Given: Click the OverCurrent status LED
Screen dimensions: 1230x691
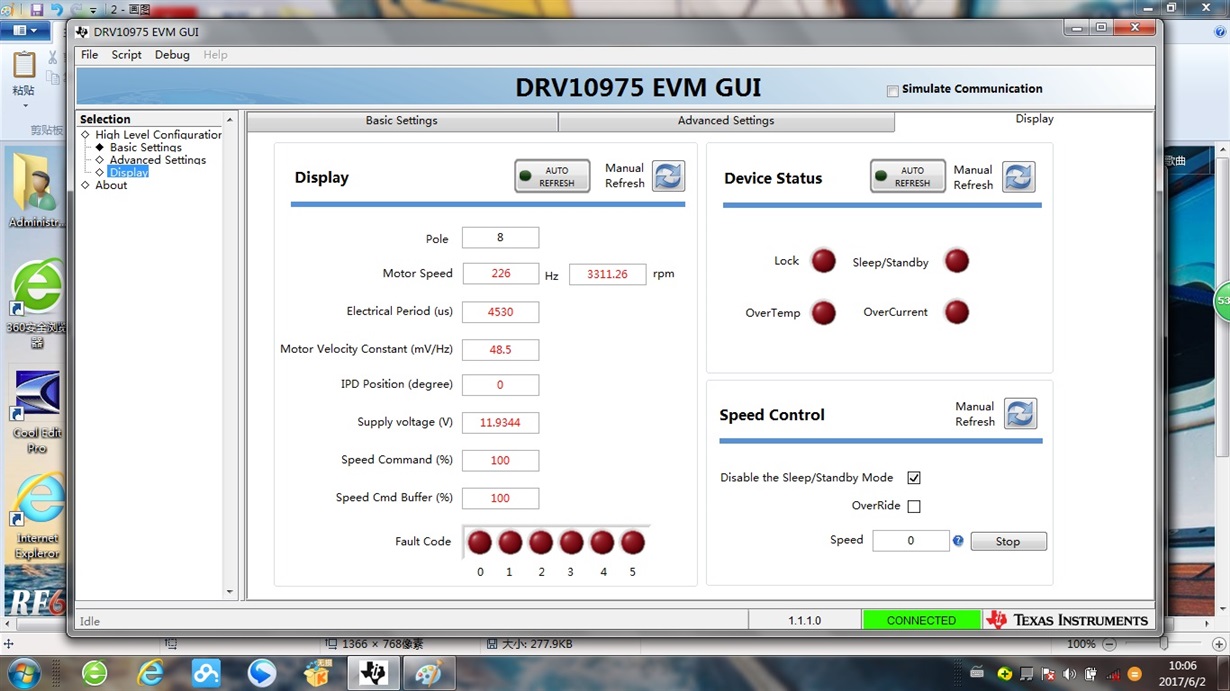Looking at the screenshot, I should tap(957, 312).
